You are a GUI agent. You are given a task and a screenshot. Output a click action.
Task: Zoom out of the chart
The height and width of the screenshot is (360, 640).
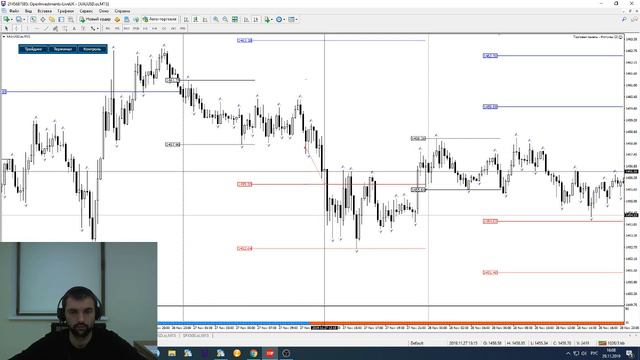(225, 19)
